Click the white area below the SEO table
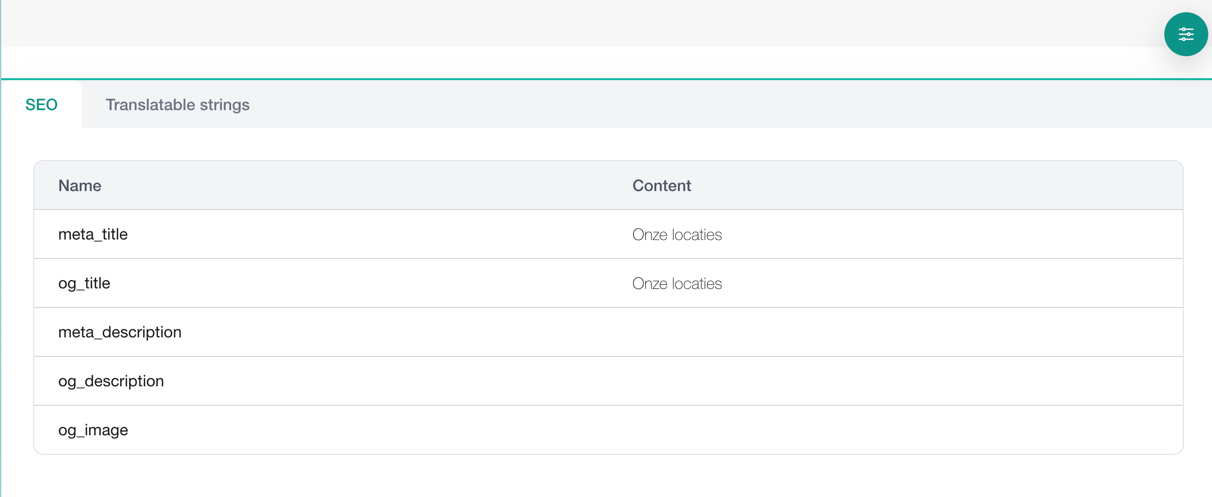1212x497 pixels. (x=606, y=476)
